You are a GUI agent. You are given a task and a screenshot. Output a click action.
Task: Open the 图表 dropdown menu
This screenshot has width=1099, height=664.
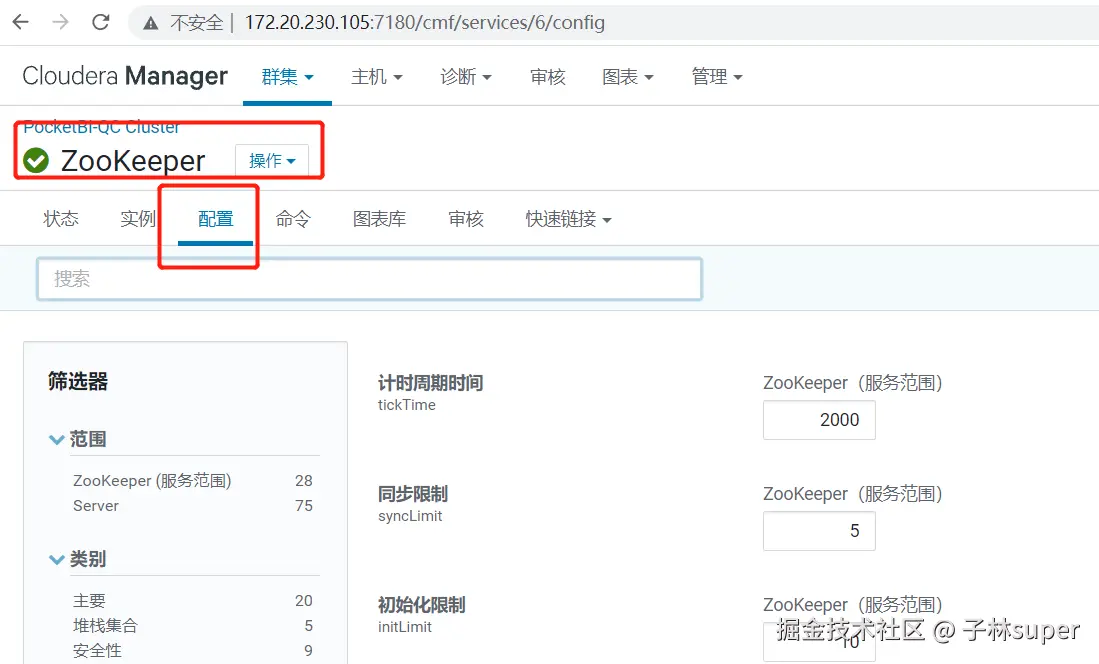[x=627, y=76]
